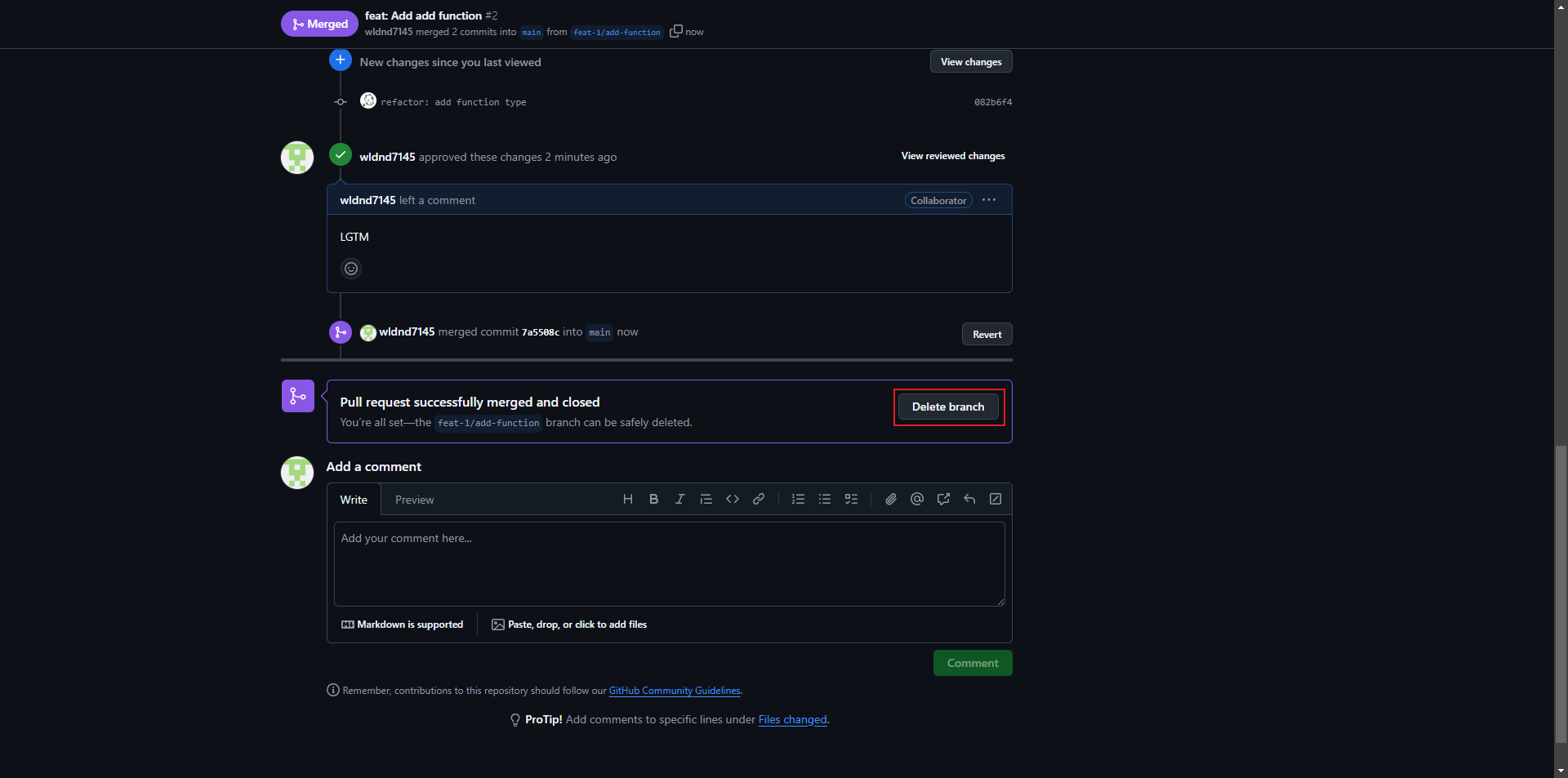Open the 'refactor: add function type' commit
The height and width of the screenshot is (778, 1568).
pos(453,102)
